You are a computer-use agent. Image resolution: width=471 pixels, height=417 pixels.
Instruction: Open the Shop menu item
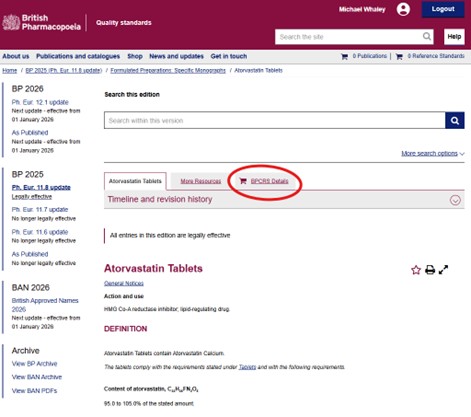(x=135, y=56)
